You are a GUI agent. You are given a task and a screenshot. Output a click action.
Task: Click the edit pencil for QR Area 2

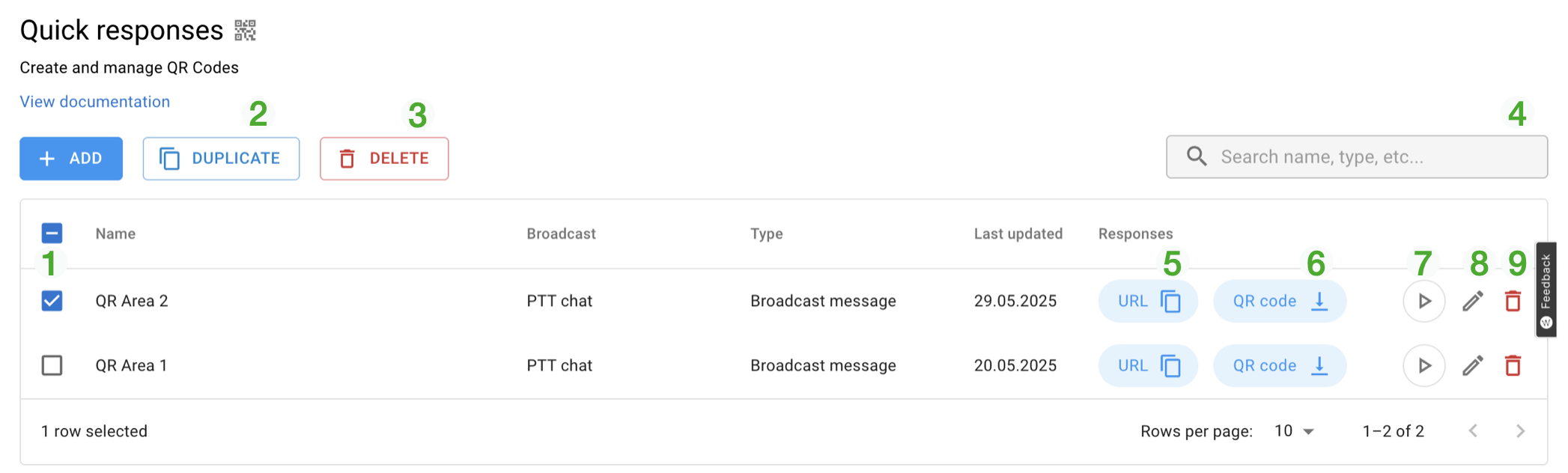[1472, 301]
